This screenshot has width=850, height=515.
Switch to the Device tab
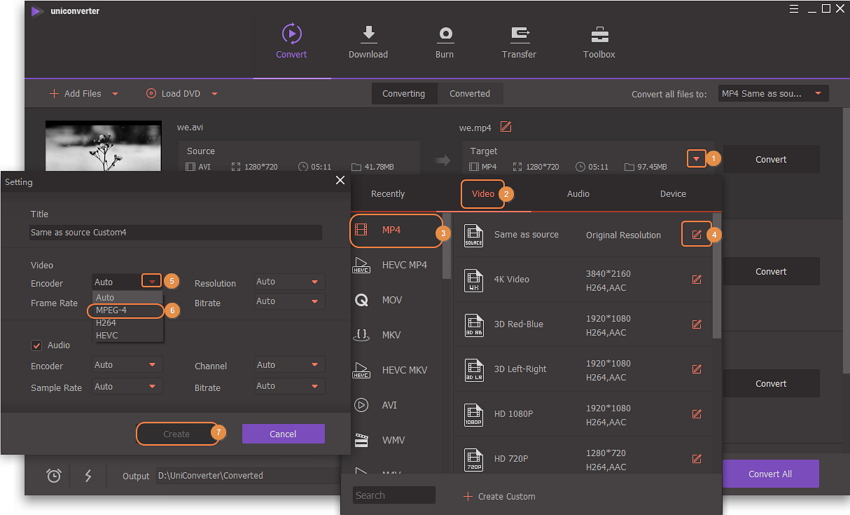pos(673,194)
